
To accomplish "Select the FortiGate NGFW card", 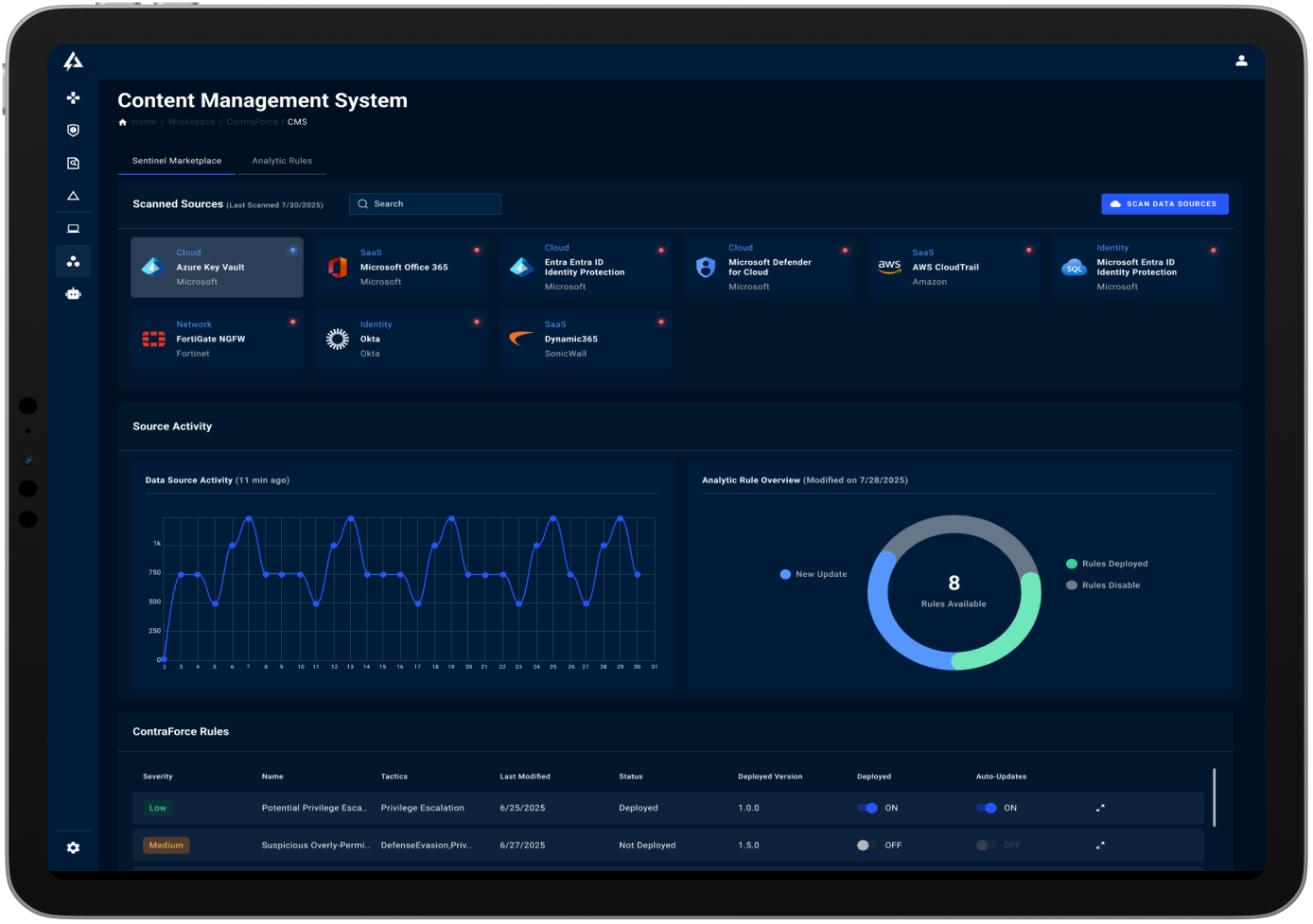I will pyautogui.click(x=217, y=339).
